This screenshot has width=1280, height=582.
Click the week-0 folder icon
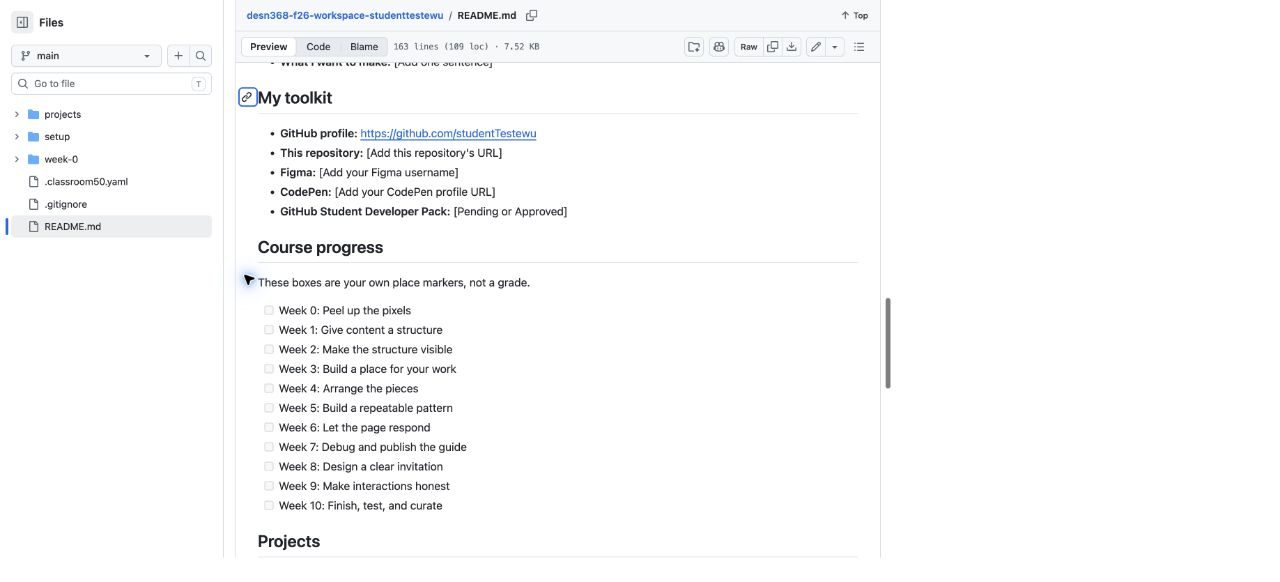pyautogui.click(x=33, y=159)
